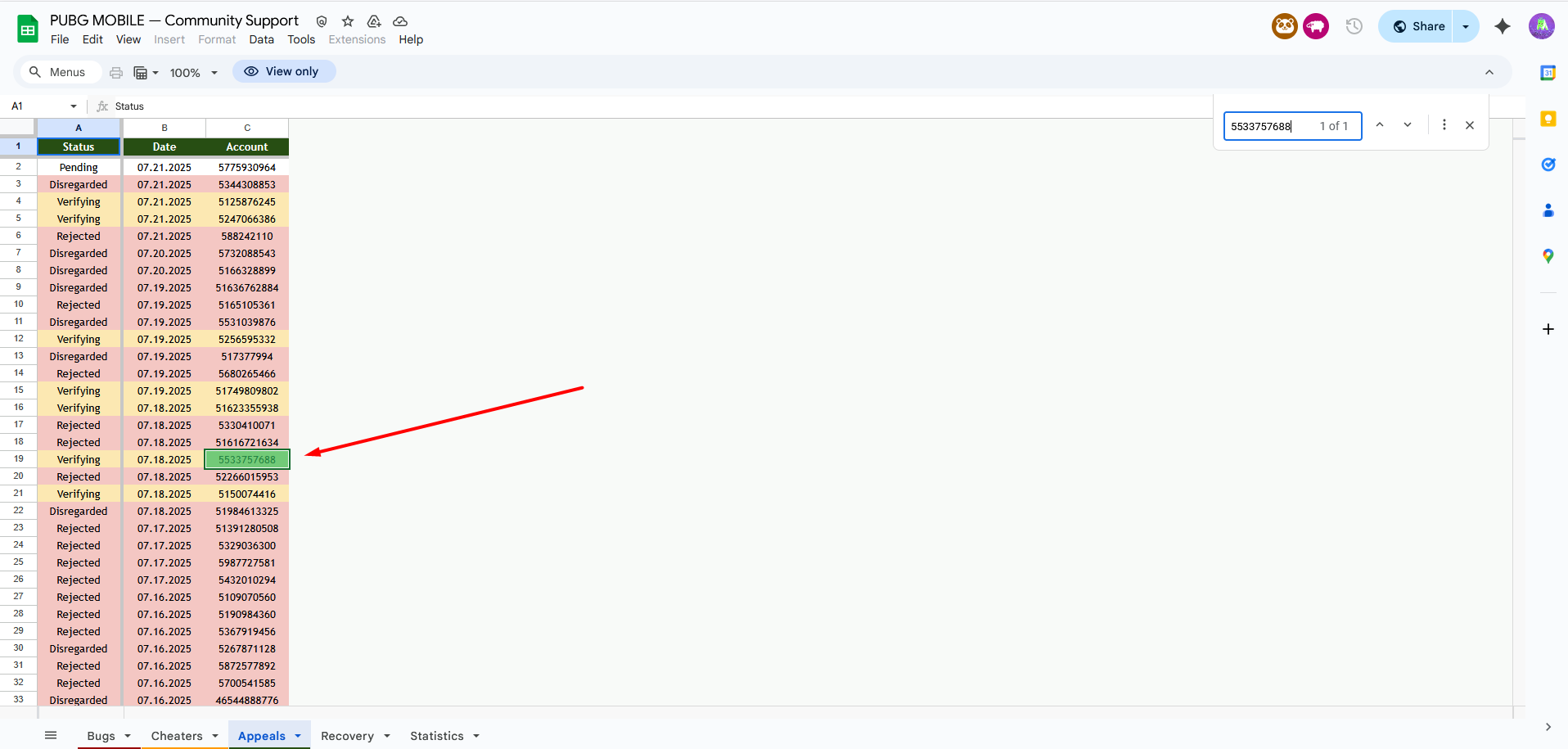
Task: Go to next search result
Action: pos(1408,125)
